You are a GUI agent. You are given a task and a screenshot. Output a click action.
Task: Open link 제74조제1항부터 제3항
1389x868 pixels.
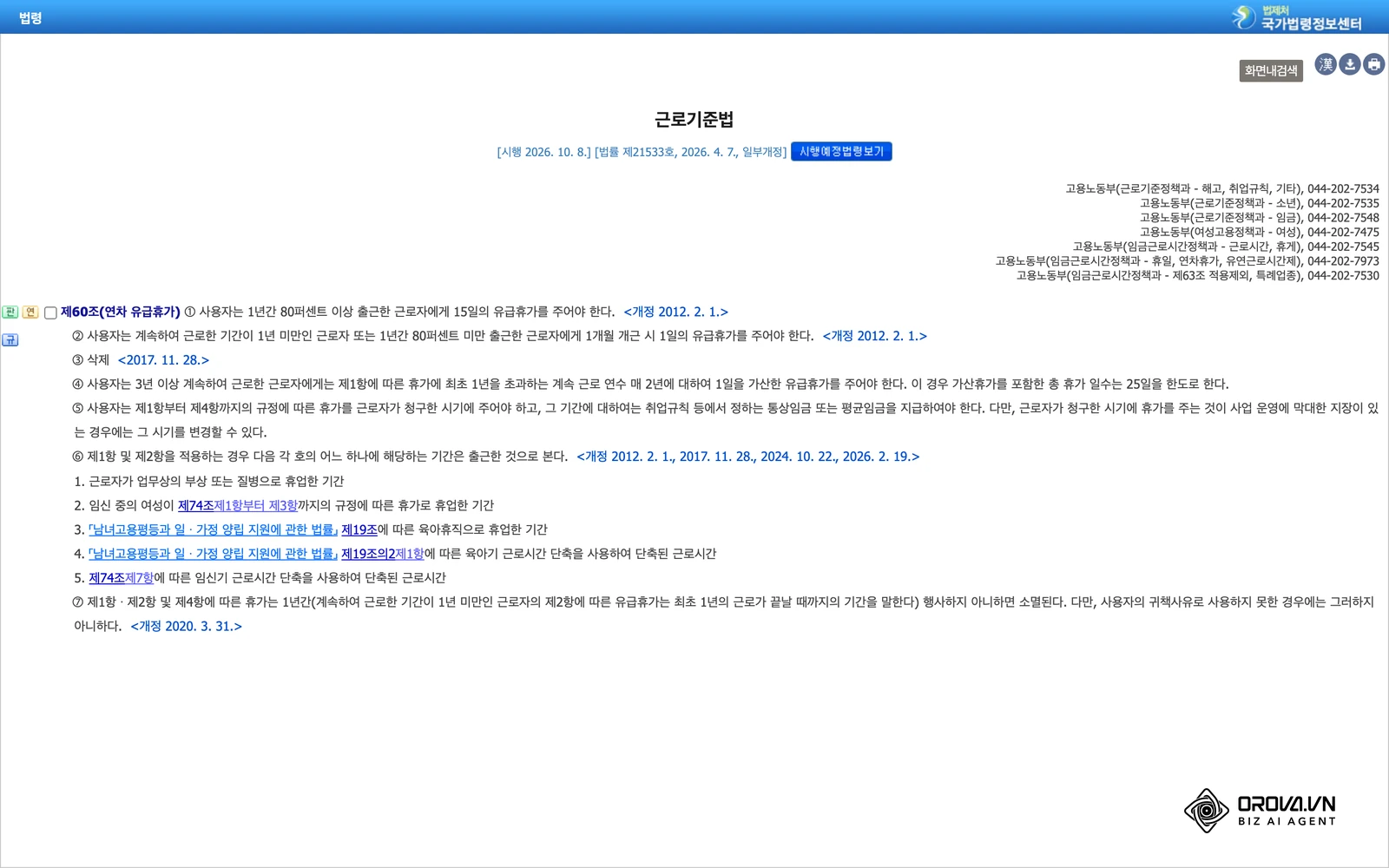(x=238, y=505)
